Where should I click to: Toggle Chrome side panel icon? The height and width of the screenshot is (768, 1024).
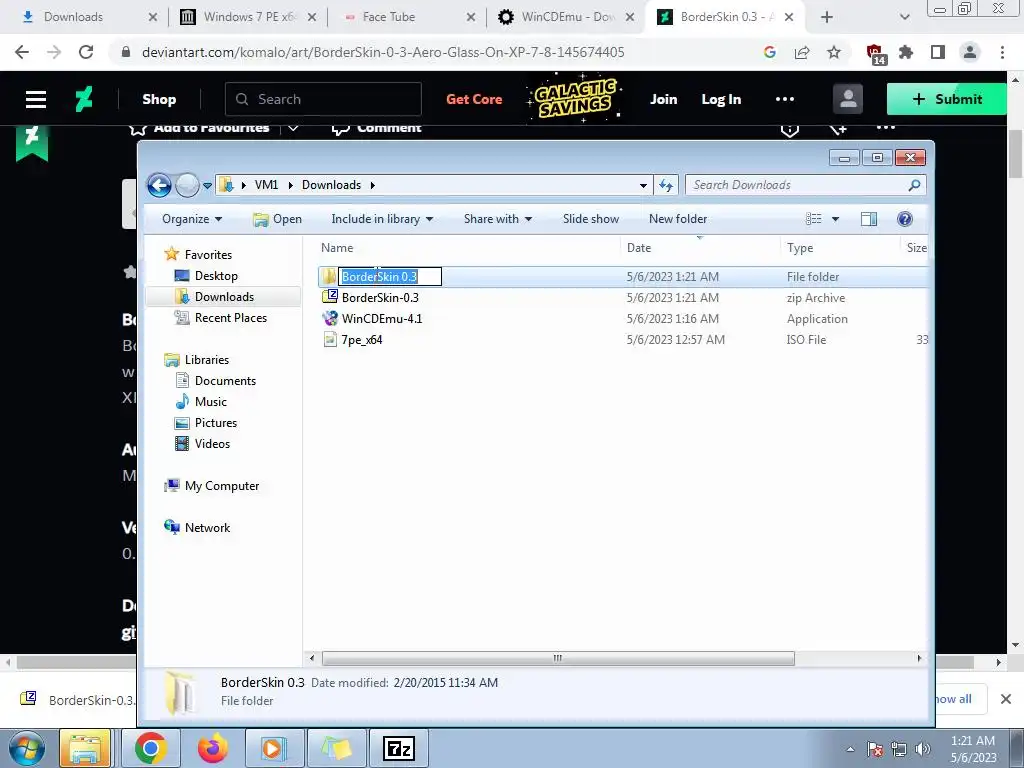coord(938,52)
